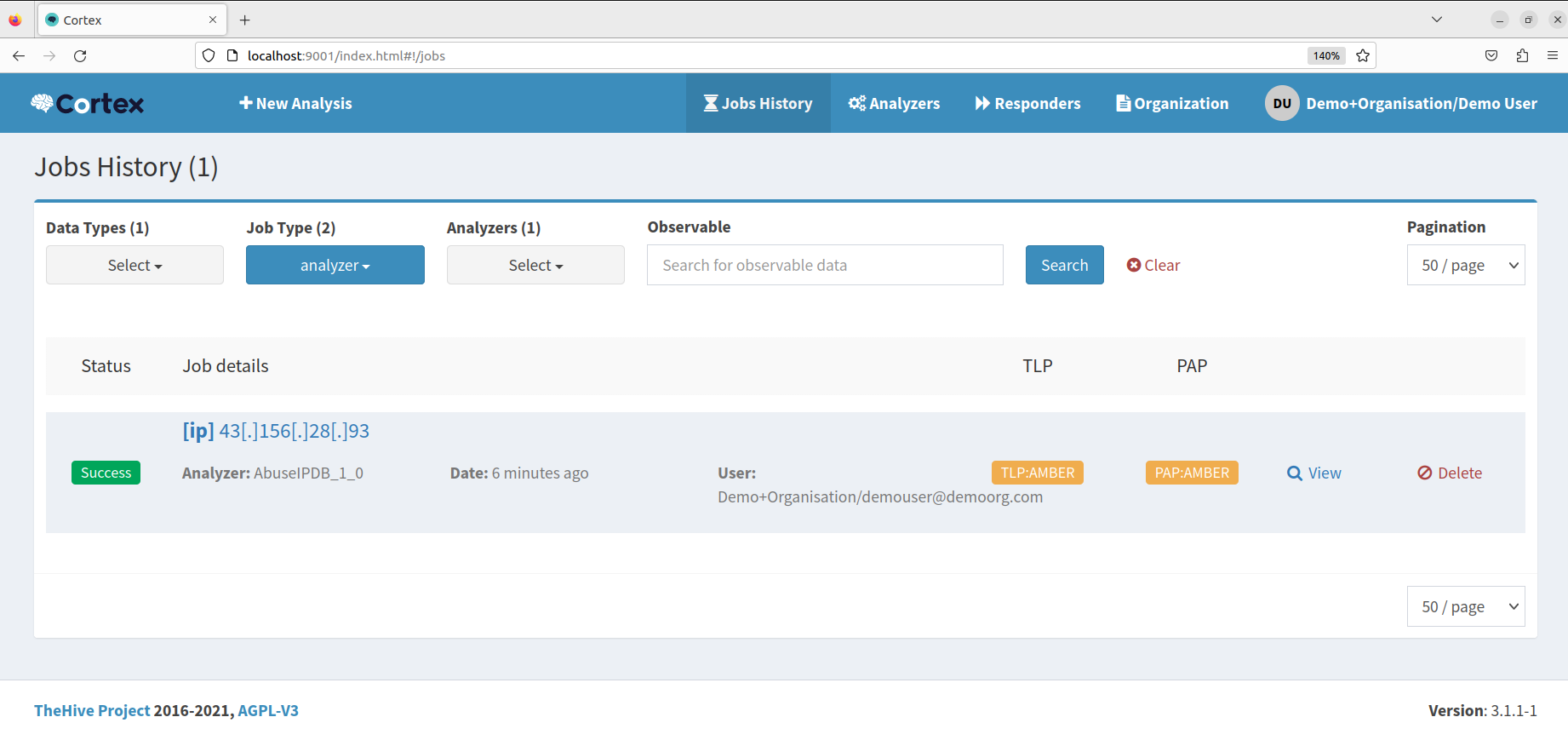Click the Pocket save icon
1568x740 pixels.
[1491, 55]
